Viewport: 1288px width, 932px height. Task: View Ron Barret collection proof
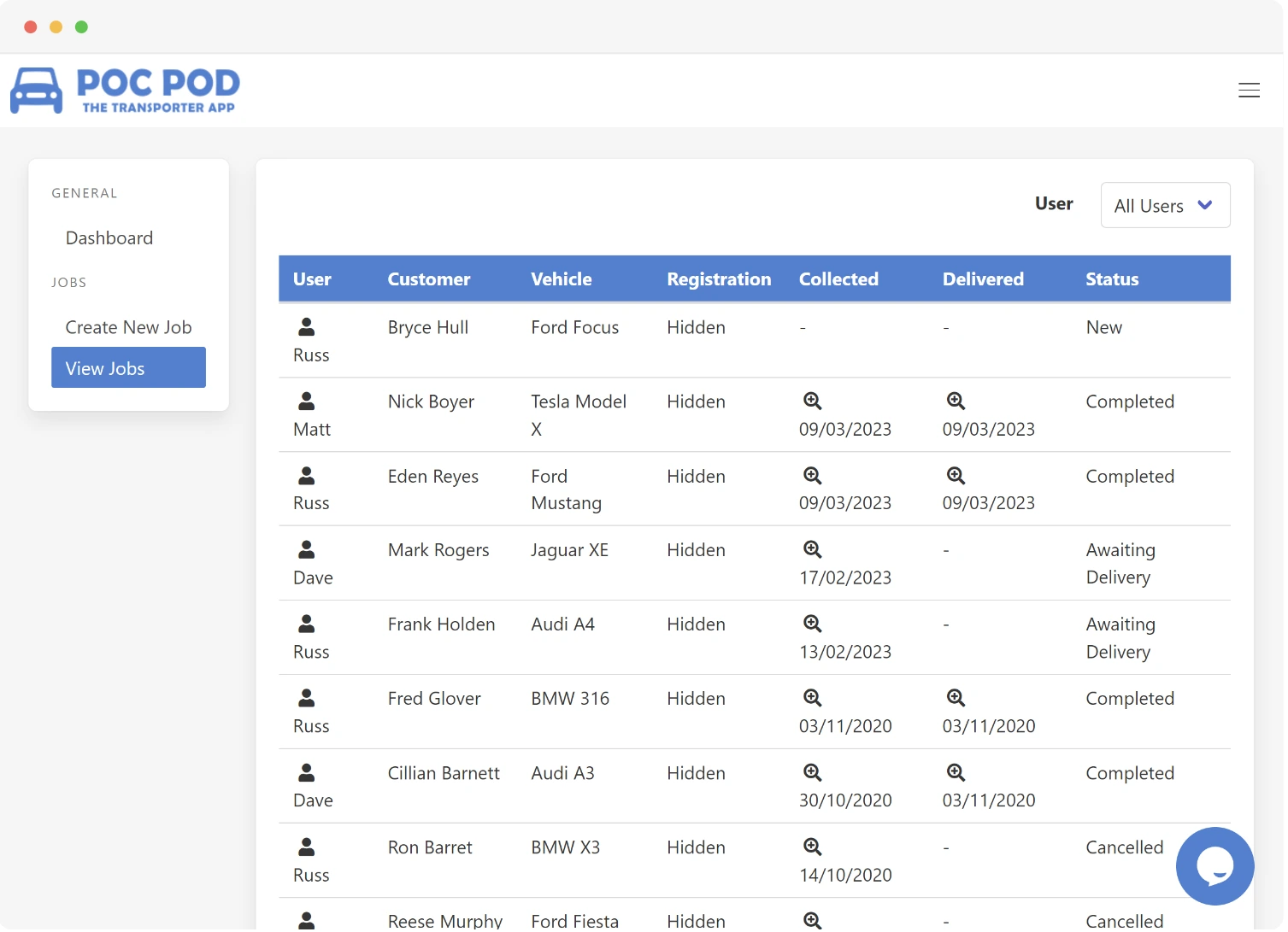(812, 846)
